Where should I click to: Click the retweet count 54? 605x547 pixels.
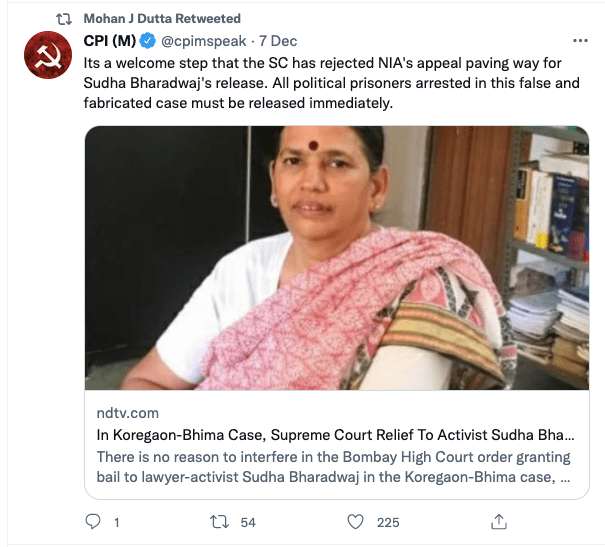click(x=249, y=522)
